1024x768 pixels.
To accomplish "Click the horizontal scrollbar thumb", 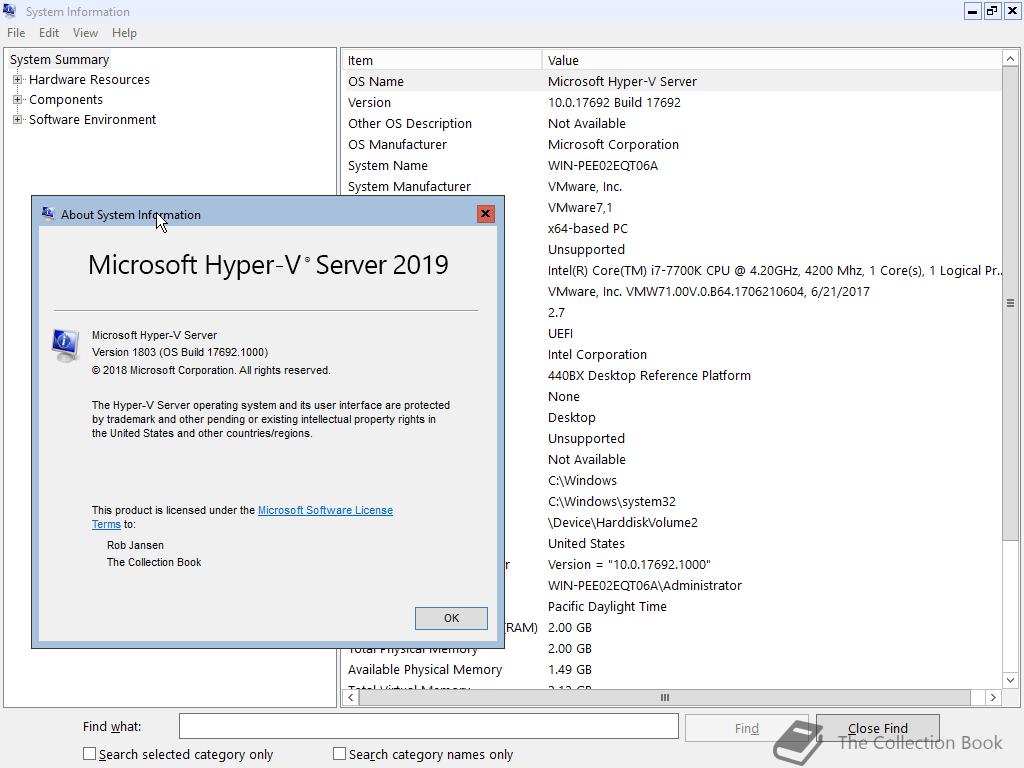I will (664, 697).
